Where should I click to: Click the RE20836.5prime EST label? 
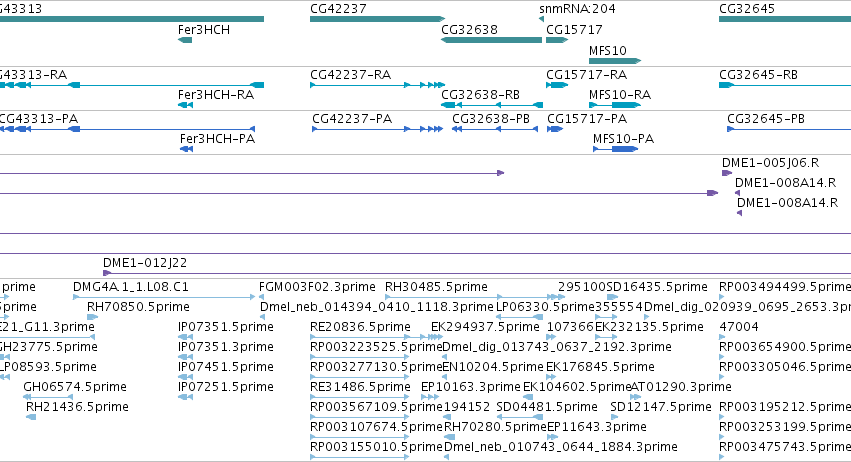point(360,327)
